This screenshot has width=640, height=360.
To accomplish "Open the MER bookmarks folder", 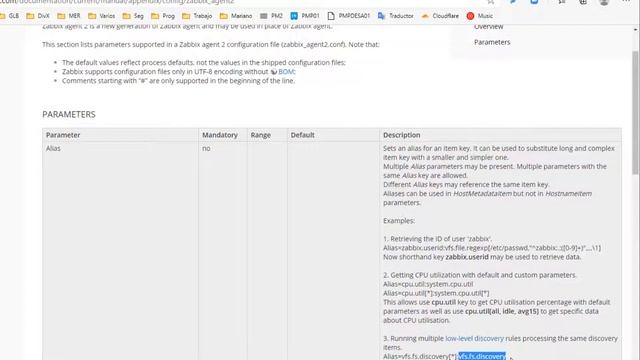I will 69,16.
